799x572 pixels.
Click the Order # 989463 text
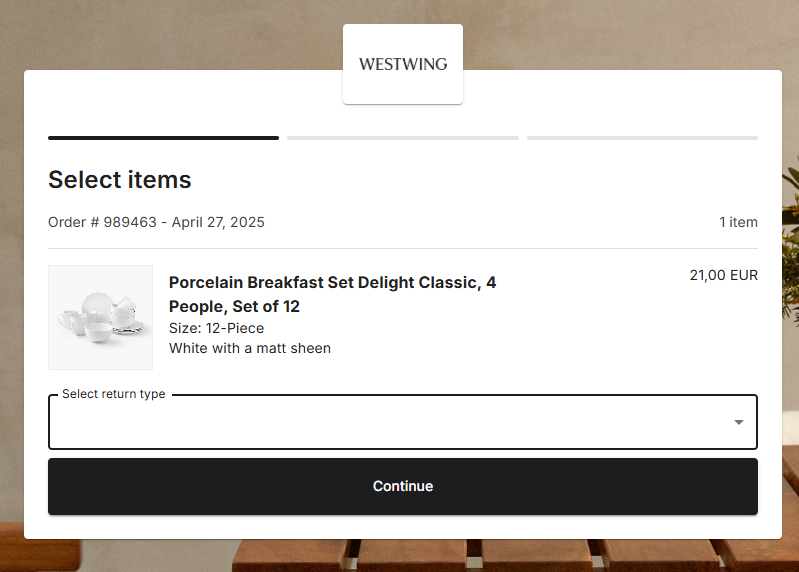pyautogui.click(x=102, y=222)
